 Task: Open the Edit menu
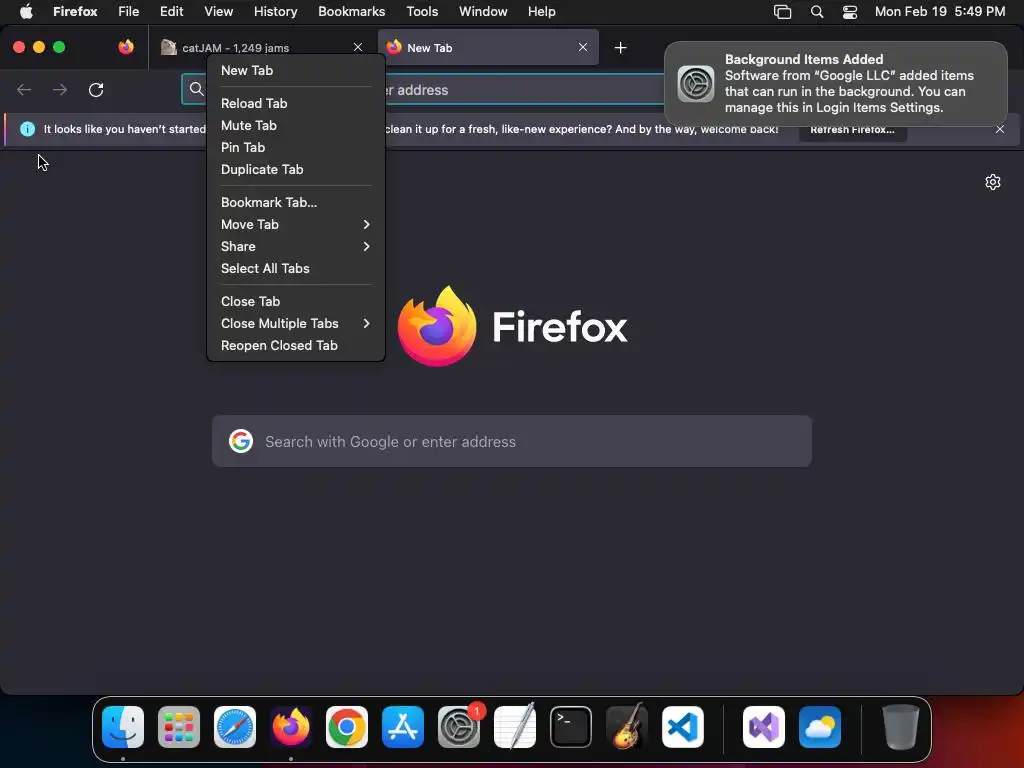[x=171, y=12]
